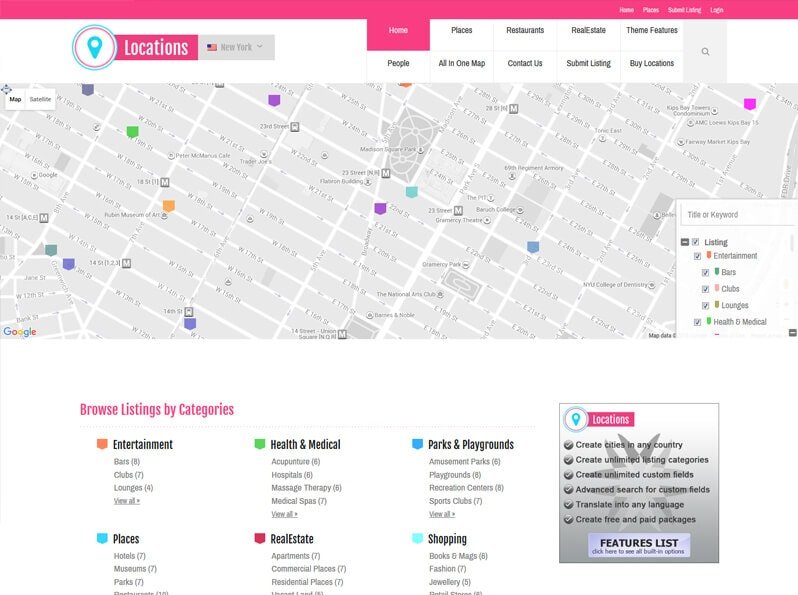
Task: Click Submit Listing in main navigation
Action: (588, 64)
